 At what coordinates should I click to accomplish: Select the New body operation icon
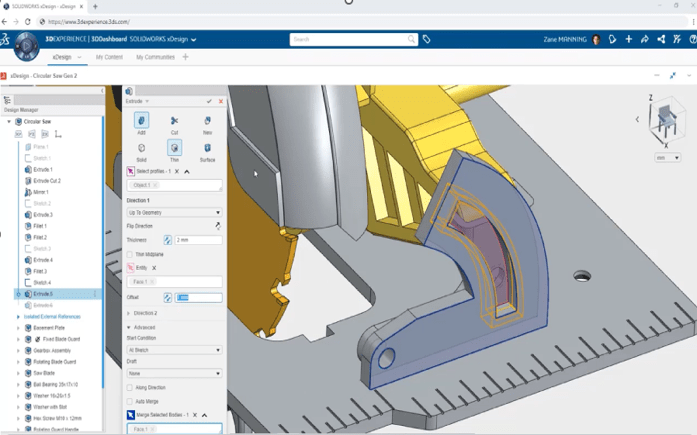click(207, 121)
